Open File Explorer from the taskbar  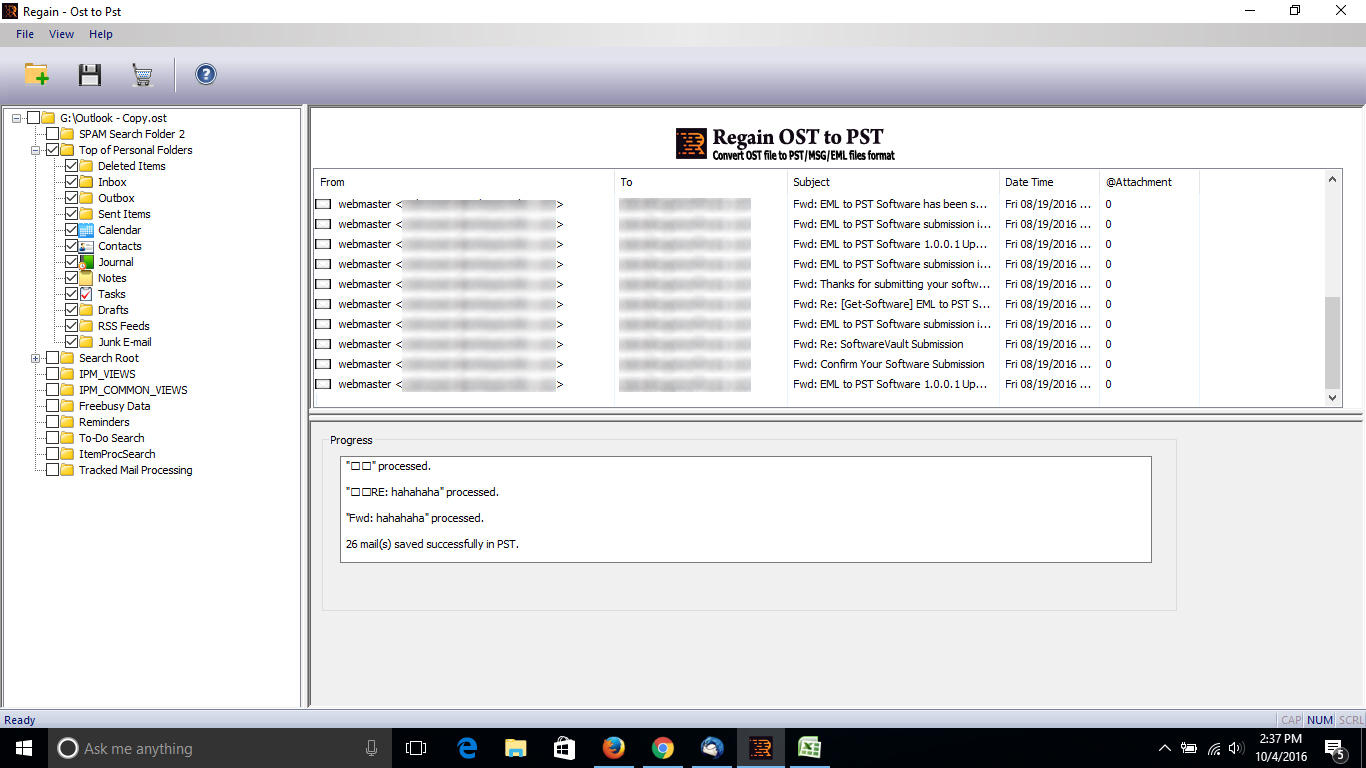(x=516, y=748)
